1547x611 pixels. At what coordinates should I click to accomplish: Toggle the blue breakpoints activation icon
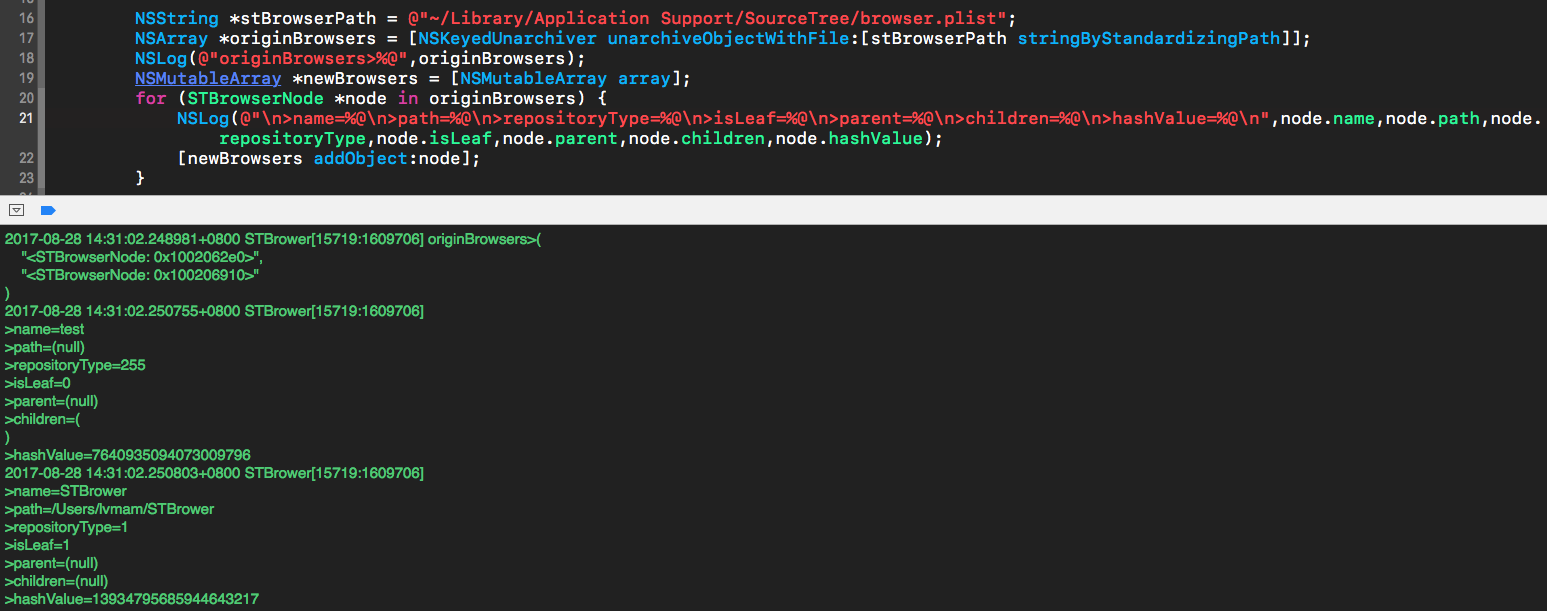pos(47,210)
